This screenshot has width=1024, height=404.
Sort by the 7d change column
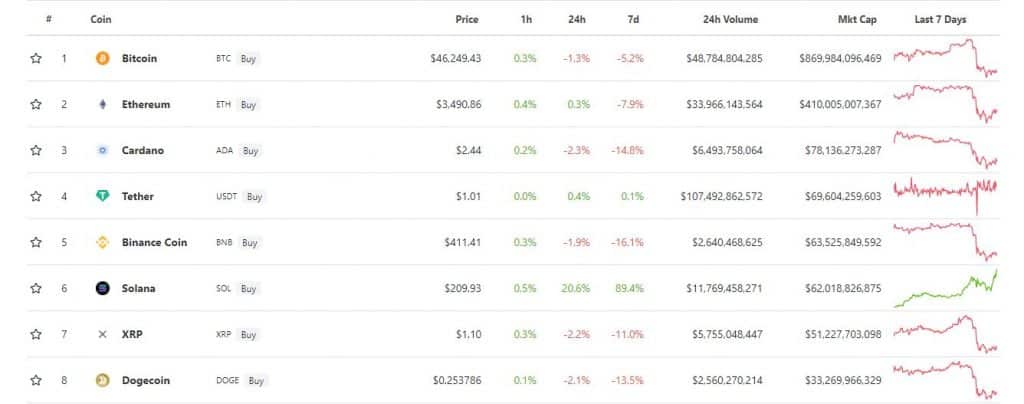tap(633, 20)
